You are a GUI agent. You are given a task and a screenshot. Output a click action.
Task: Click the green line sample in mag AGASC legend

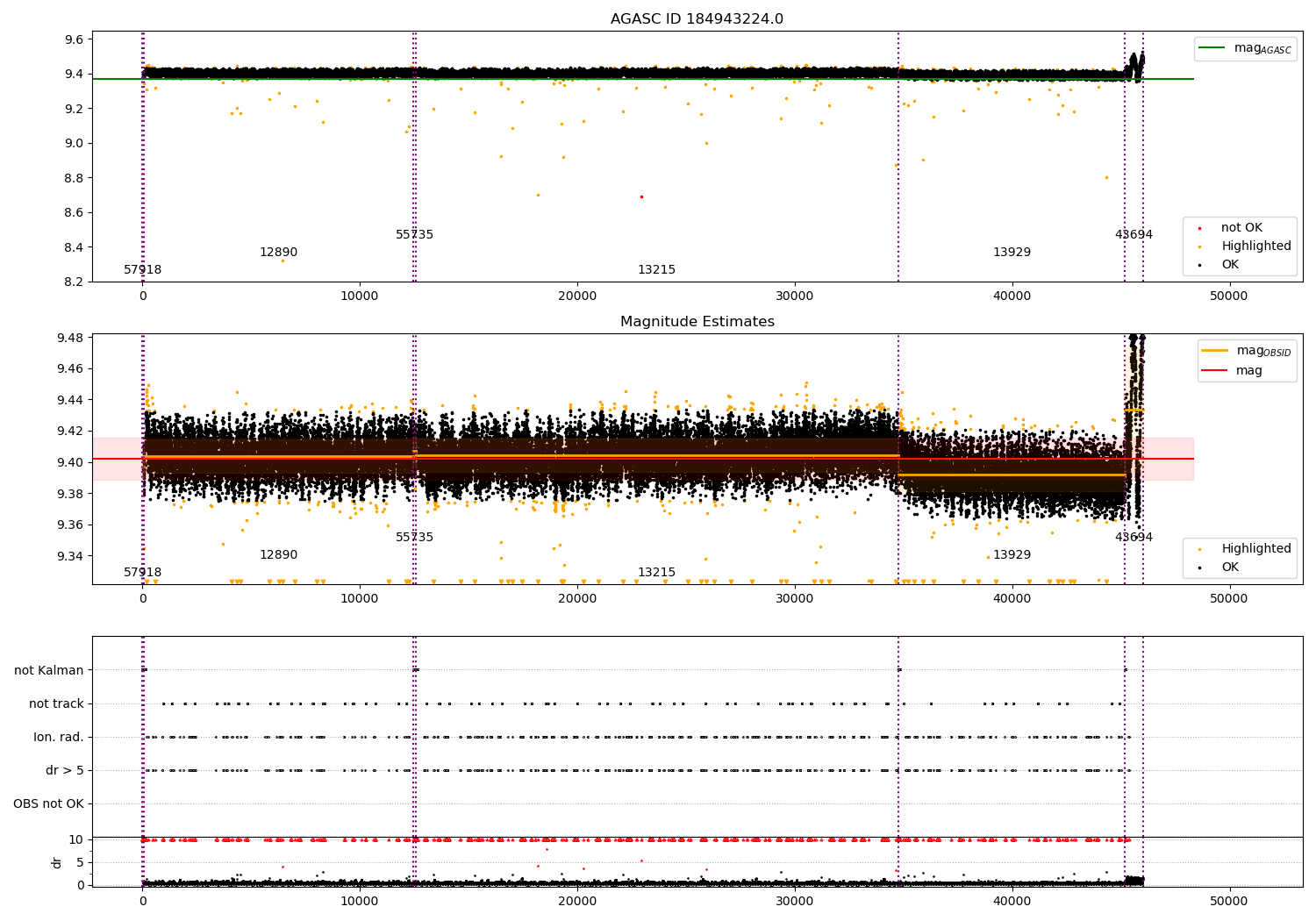click(1212, 48)
